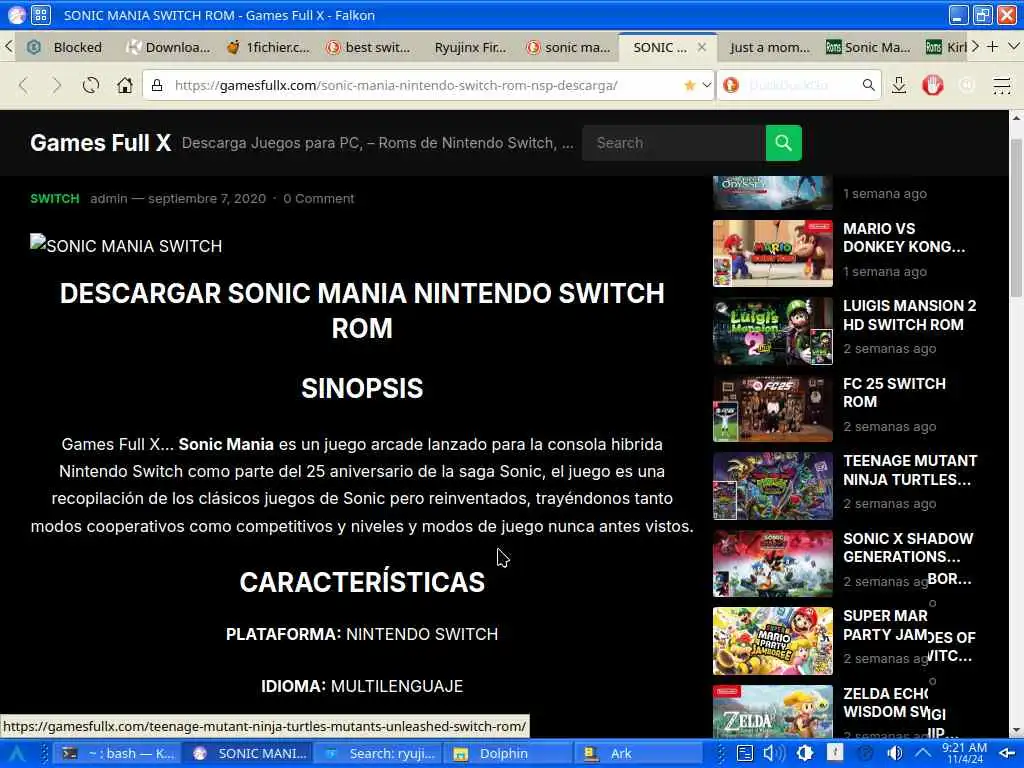Open the SWITCH category link
Image resolution: width=1024 pixels, height=768 pixels.
(55, 199)
